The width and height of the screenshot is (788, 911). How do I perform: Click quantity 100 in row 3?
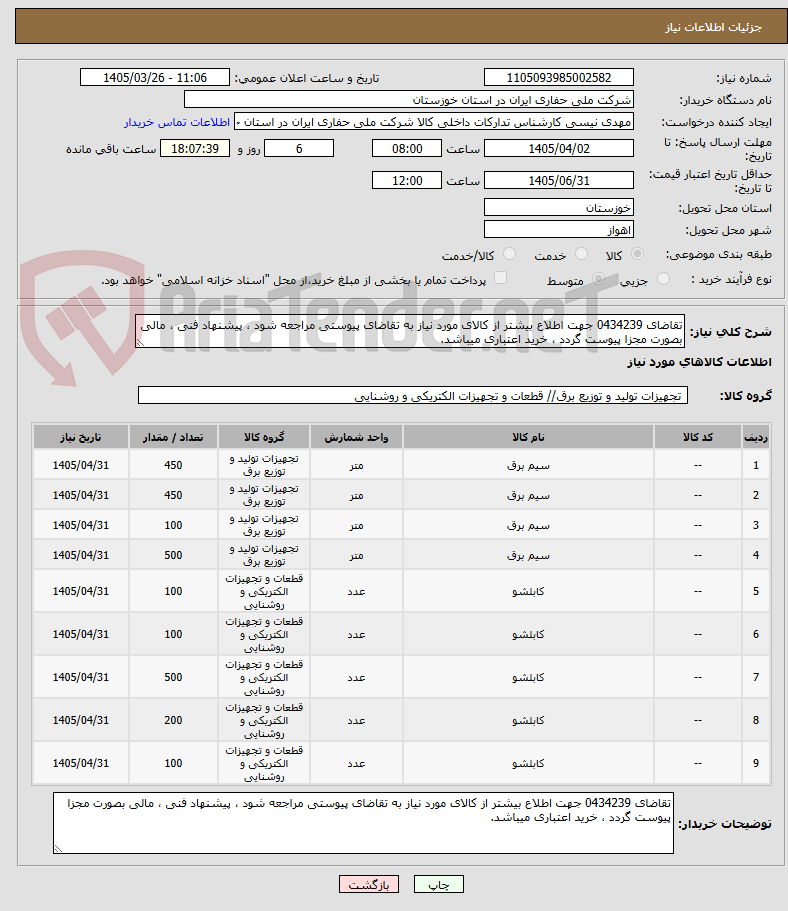(x=173, y=525)
